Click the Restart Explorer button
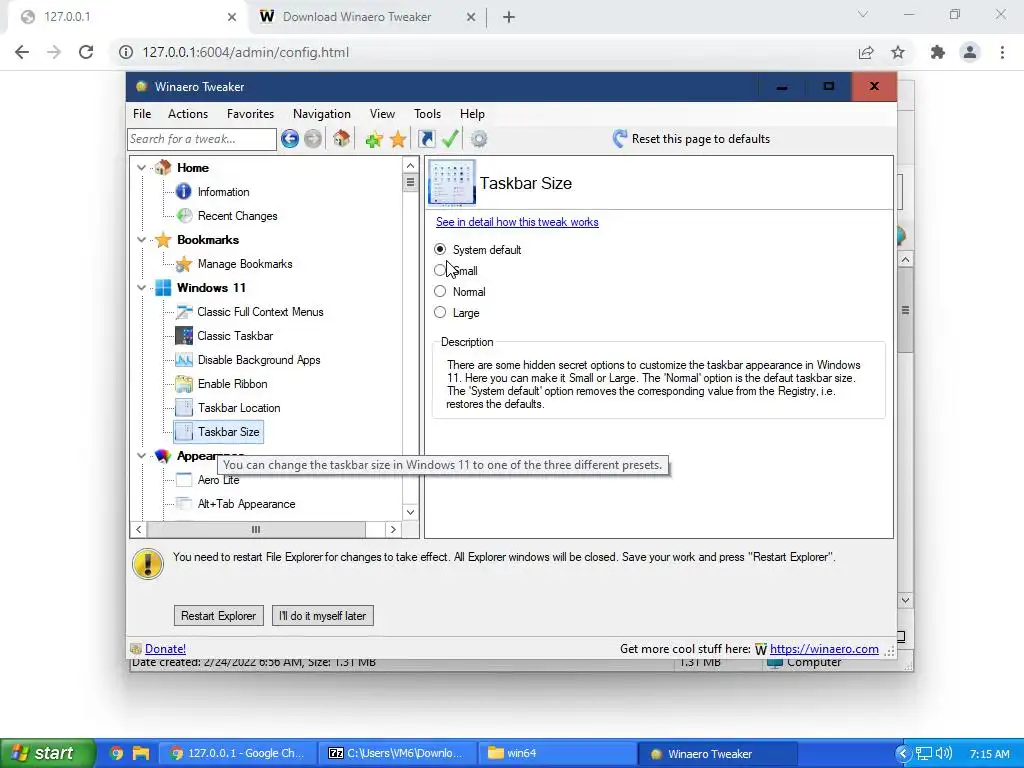Screen dimensions: 1024x768 click(x=219, y=616)
